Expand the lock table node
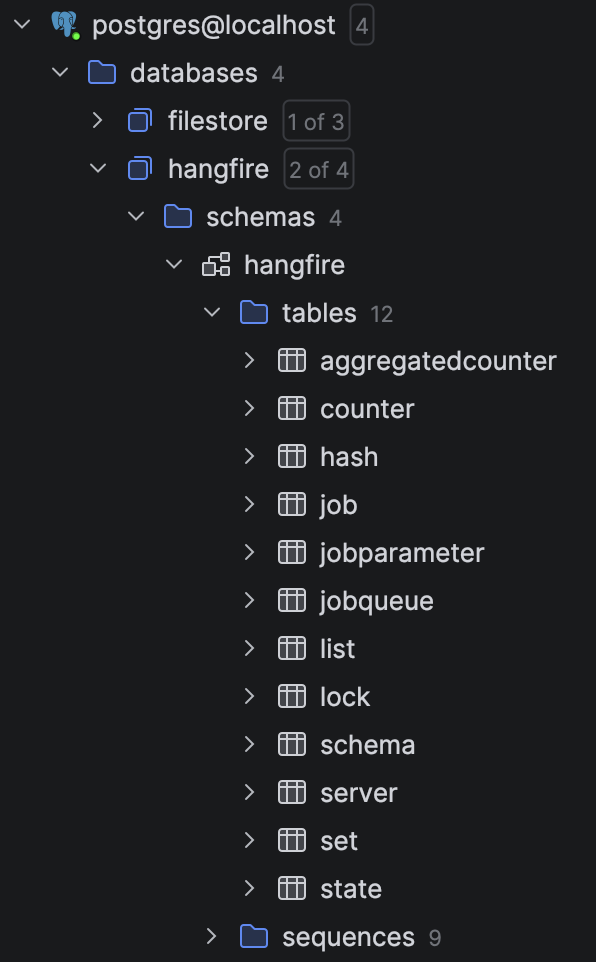 pos(249,696)
